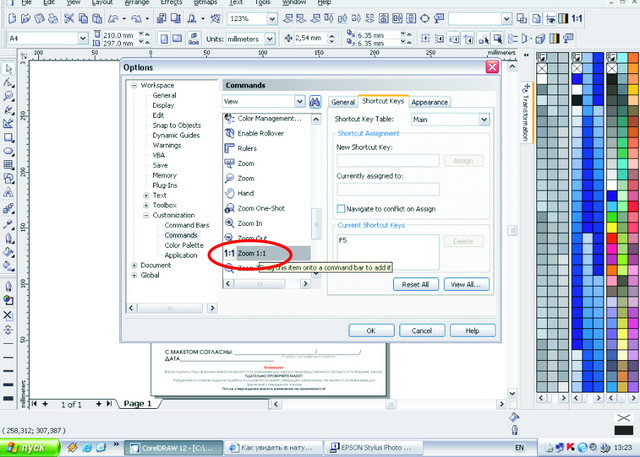640x457 pixels.
Task: Click the Cancel button
Action: click(x=422, y=331)
